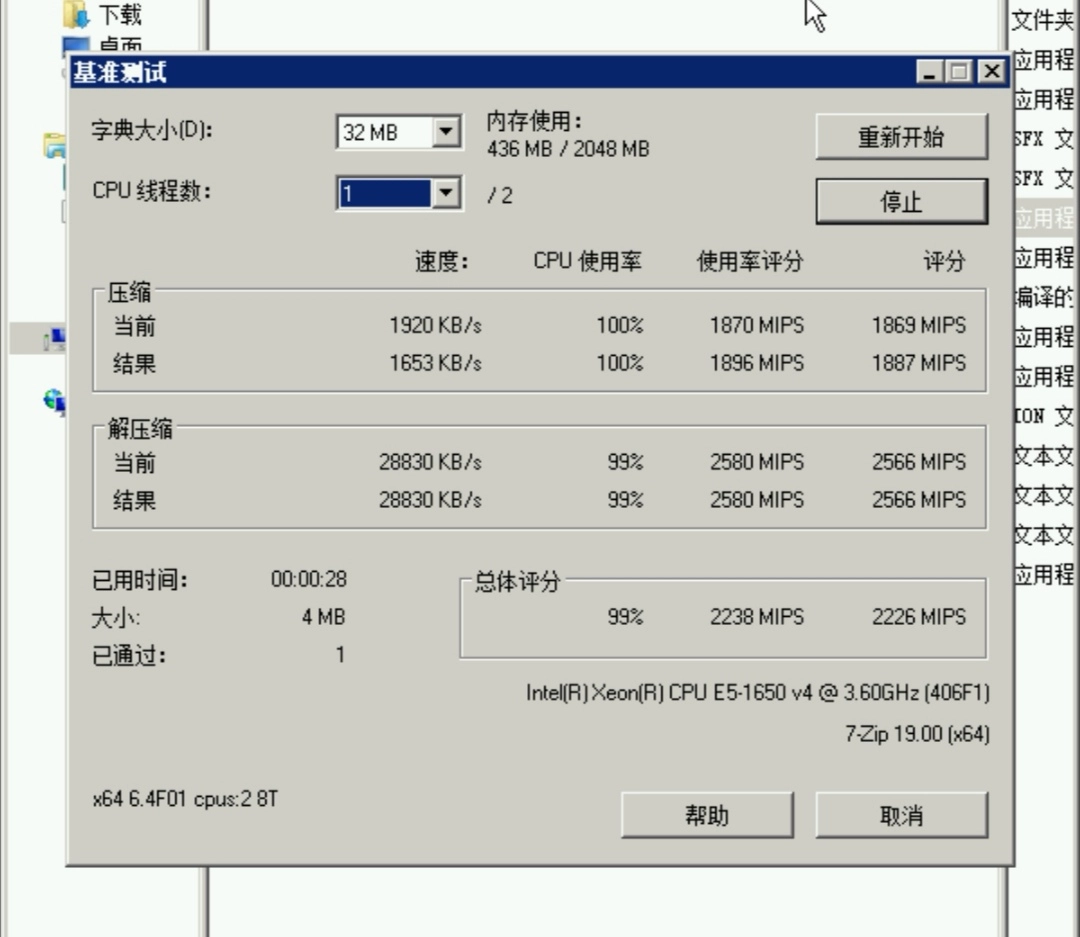The height and width of the screenshot is (937, 1080).
Task: Click the 下载 folder icon
Action: [x=76, y=14]
